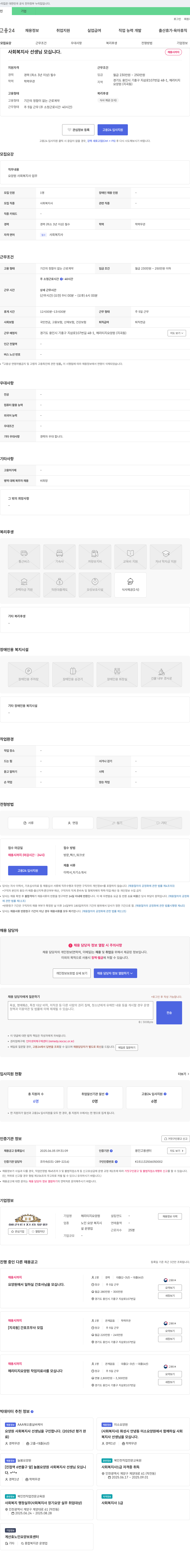Jump to 근무조건 section tab
Screen dimensions: 190x1568
41,43
